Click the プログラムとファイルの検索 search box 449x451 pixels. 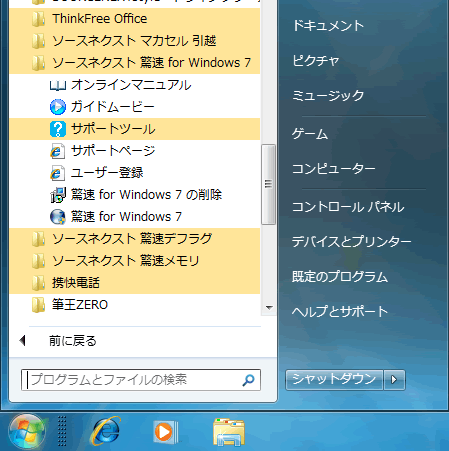click(x=141, y=380)
